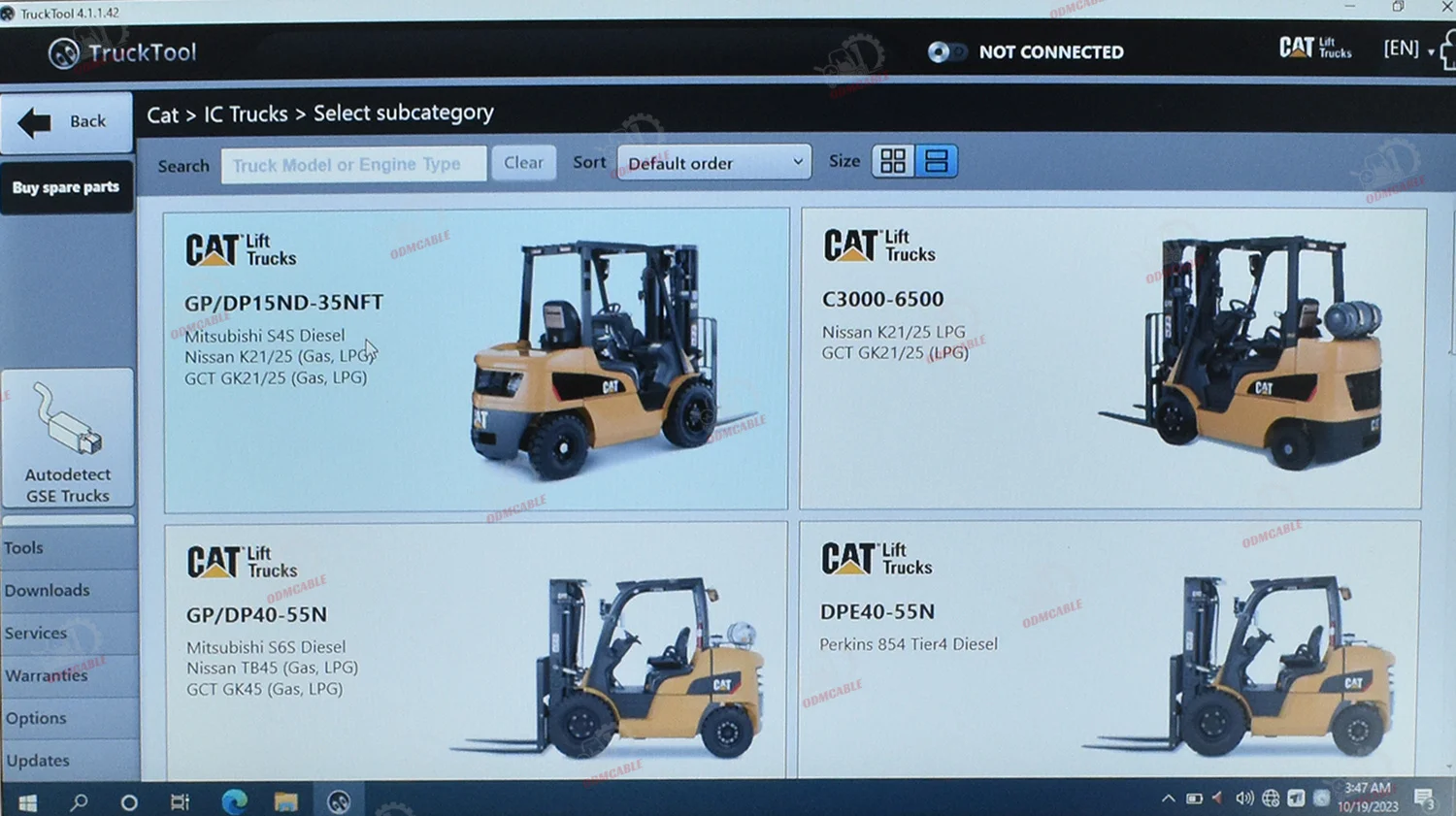This screenshot has height=816, width=1456.
Task: Open the Sort dropdown set to Default order
Action: [x=713, y=162]
